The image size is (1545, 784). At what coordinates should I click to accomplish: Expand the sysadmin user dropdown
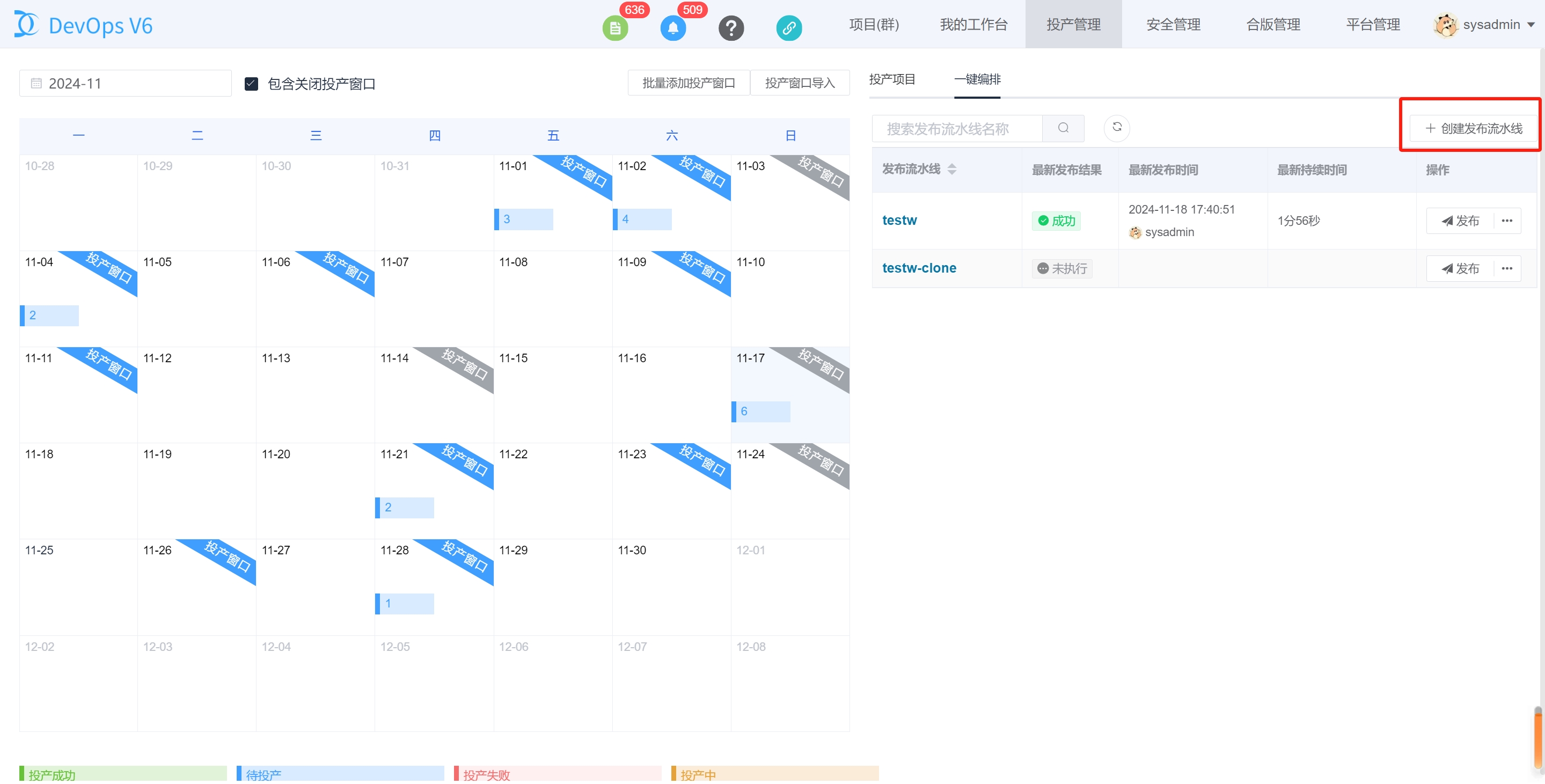pos(1530,25)
